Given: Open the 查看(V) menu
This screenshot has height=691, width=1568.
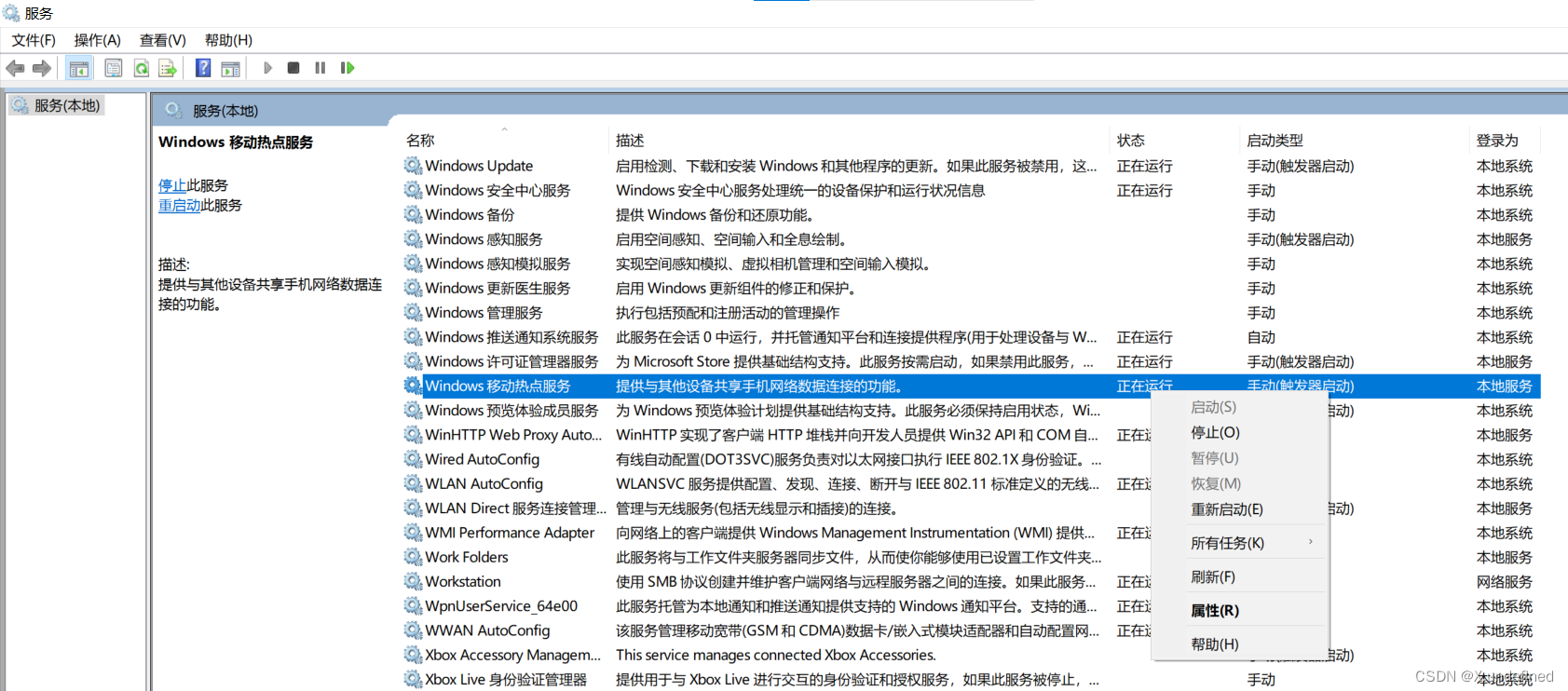Looking at the screenshot, I should (x=163, y=40).
